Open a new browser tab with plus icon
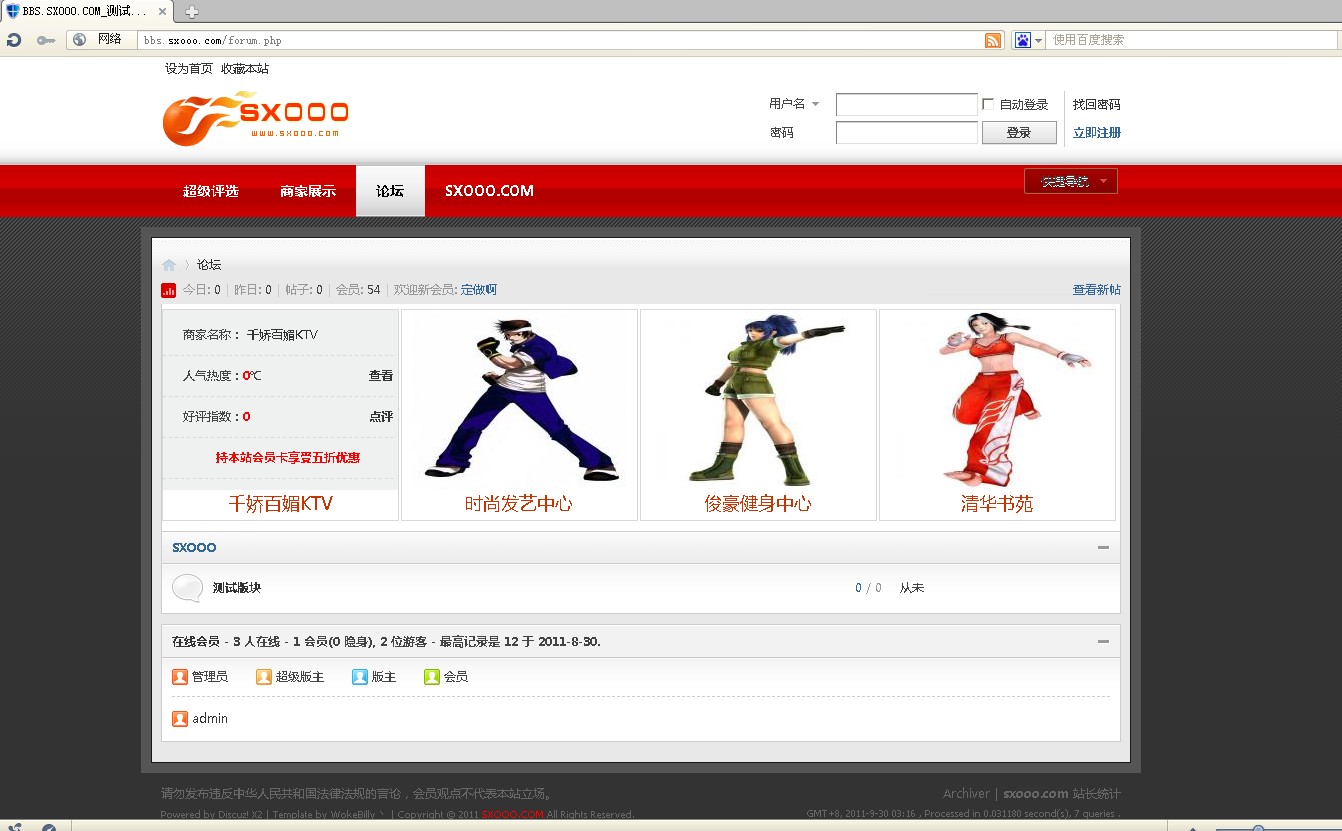Image resolution: width=1342 pixels, height=831 pixels. tap(191, 12)
